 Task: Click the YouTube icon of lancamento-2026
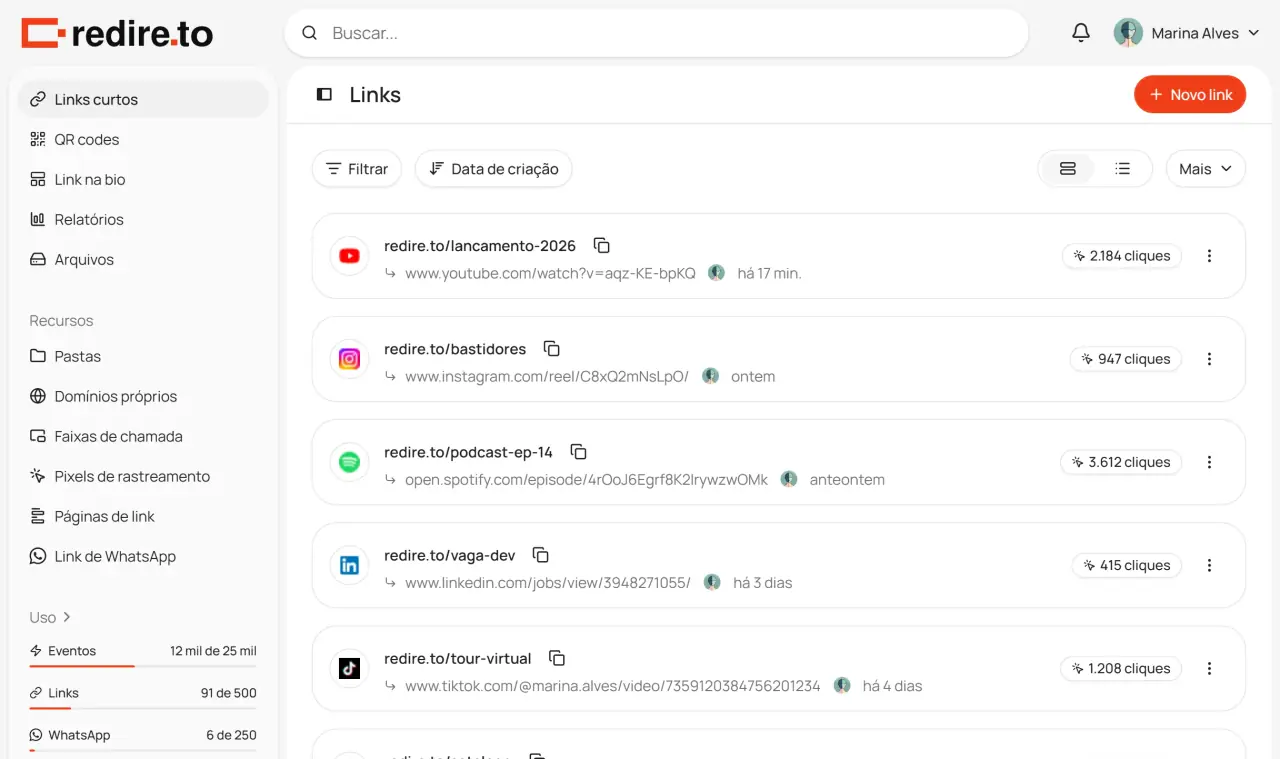349,256
